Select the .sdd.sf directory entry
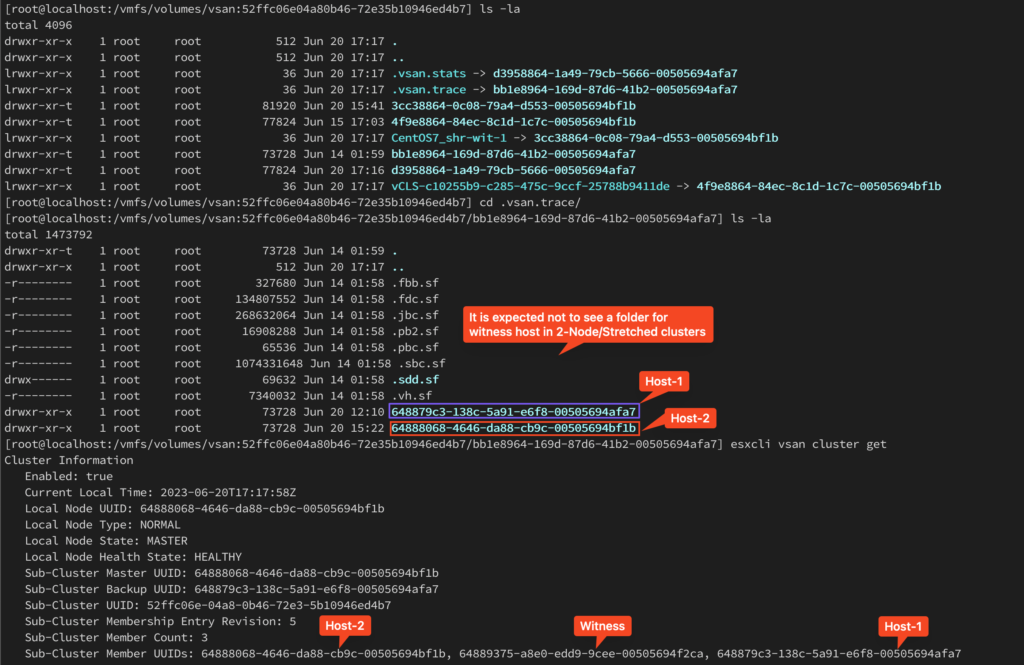 click(415, 380)
